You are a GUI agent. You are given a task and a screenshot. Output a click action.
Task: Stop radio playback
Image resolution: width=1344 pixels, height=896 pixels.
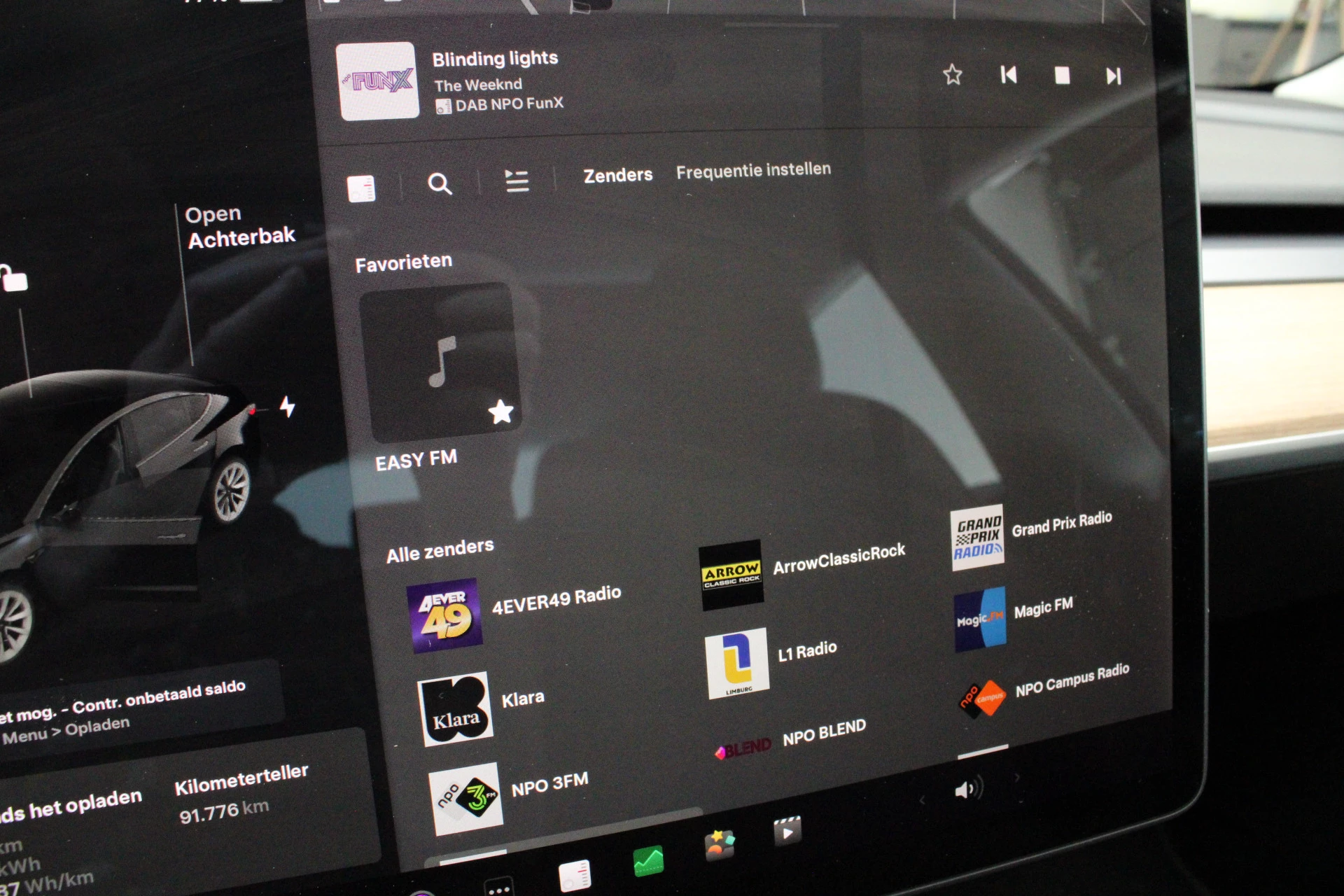(x=1062, y=75)
